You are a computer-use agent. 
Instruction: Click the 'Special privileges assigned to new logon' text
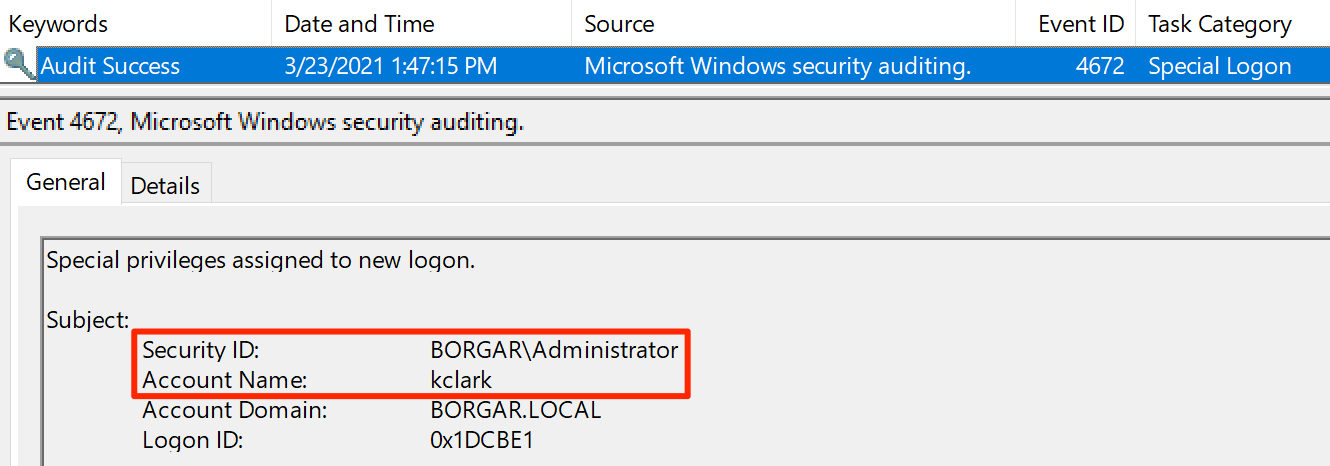pos(261,261)
